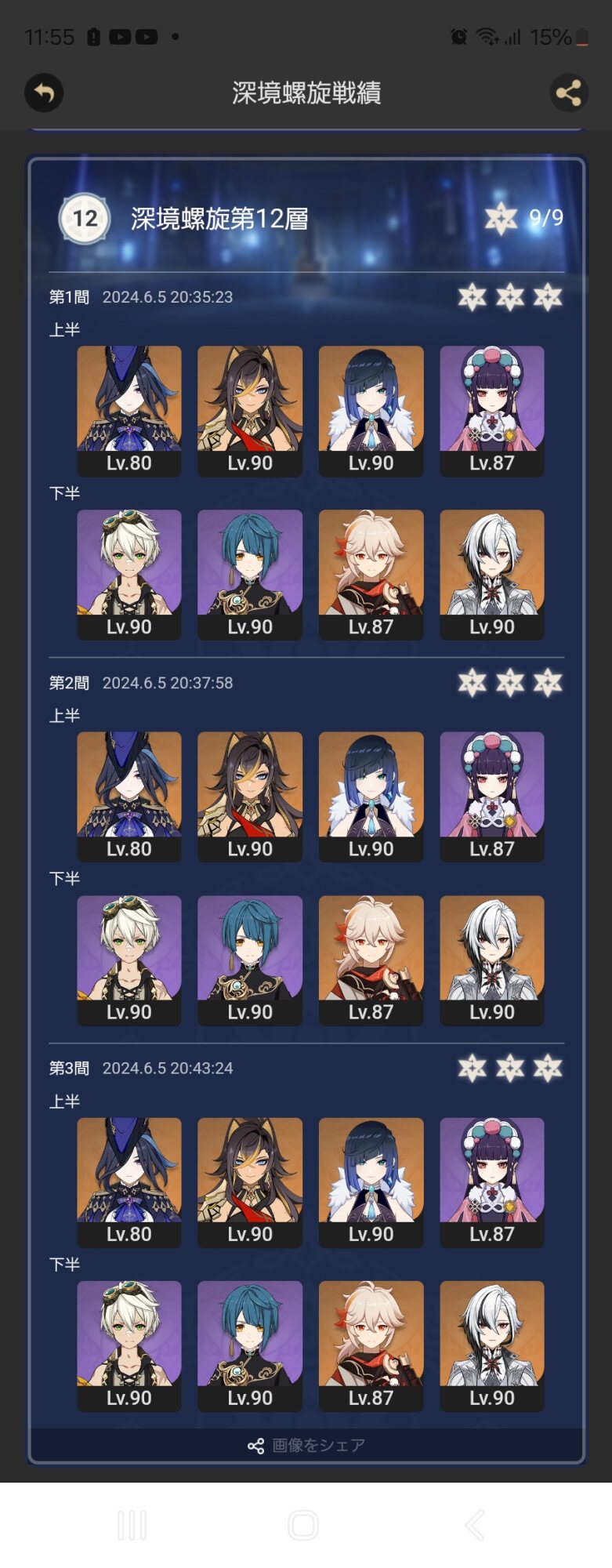Image resolution: width=612 pixels, height=1568 pixels.
Task: Tap the back arrow in the header
Action: [x=44, y=93]
